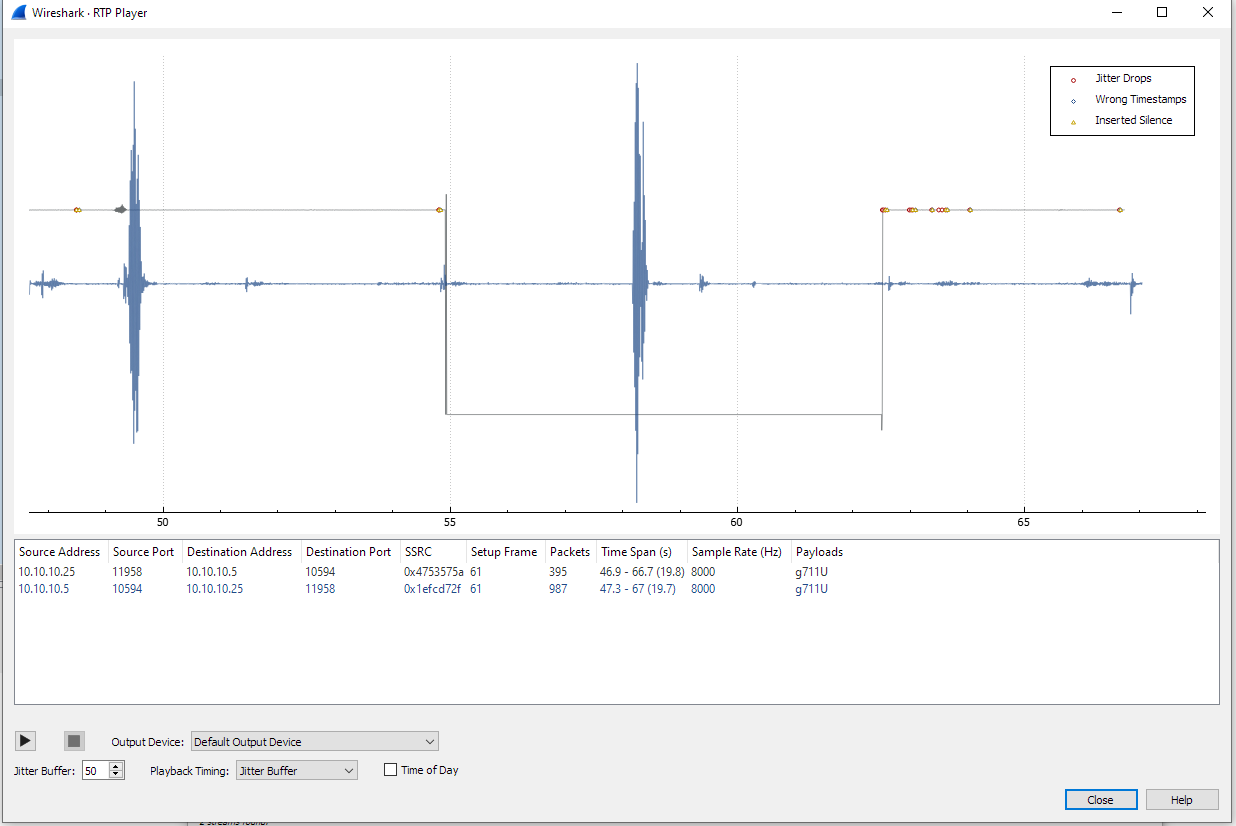
Task: Open Help for the RTP Player
Action: (1181, 799)
